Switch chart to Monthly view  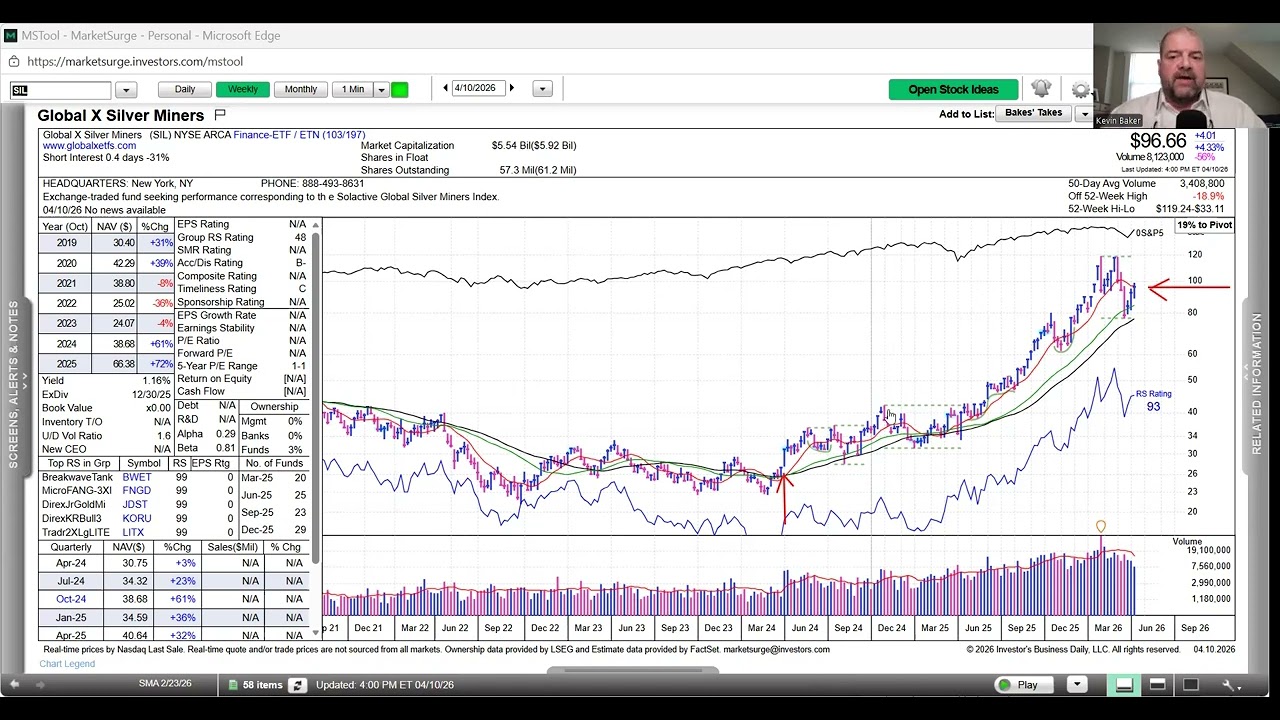(300, 89)
